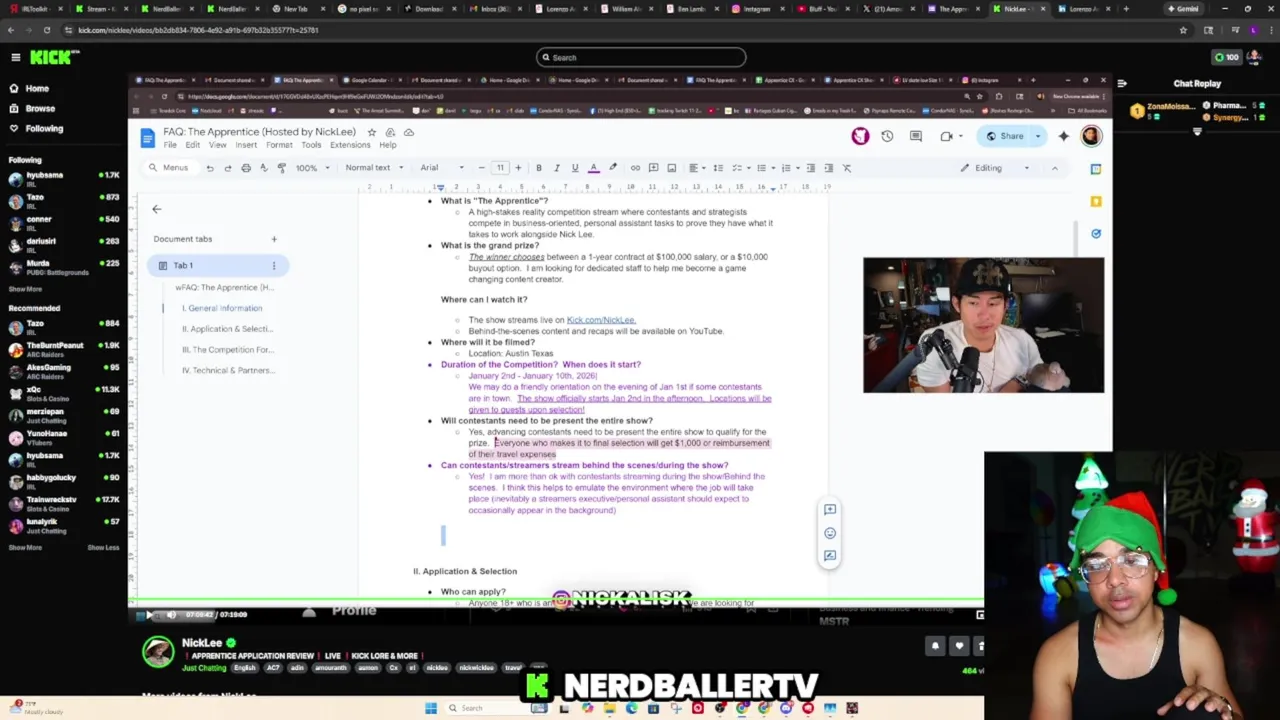Open the text color picker
The image size is (1280, 720).
[593, 168]
